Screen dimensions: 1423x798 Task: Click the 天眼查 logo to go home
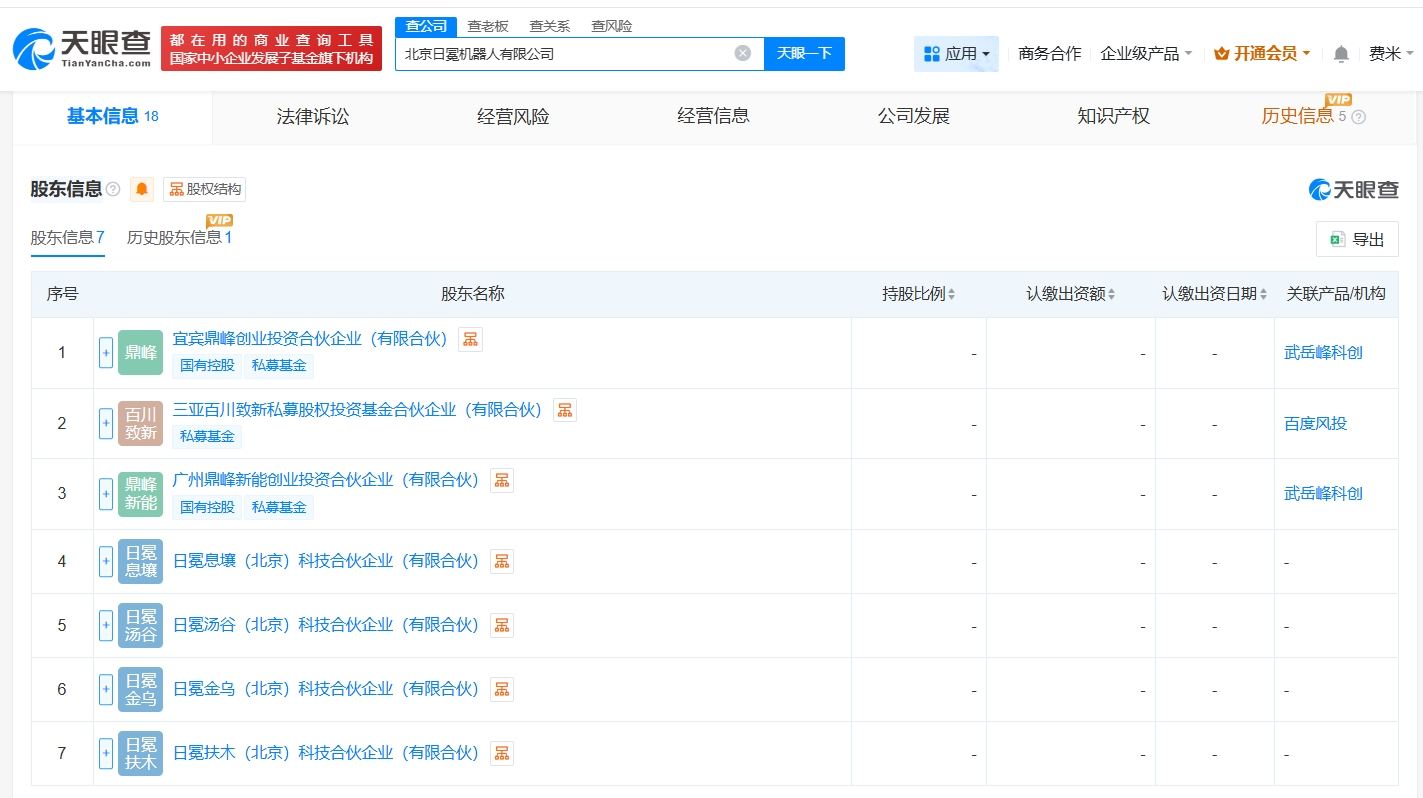click(83, 48)
